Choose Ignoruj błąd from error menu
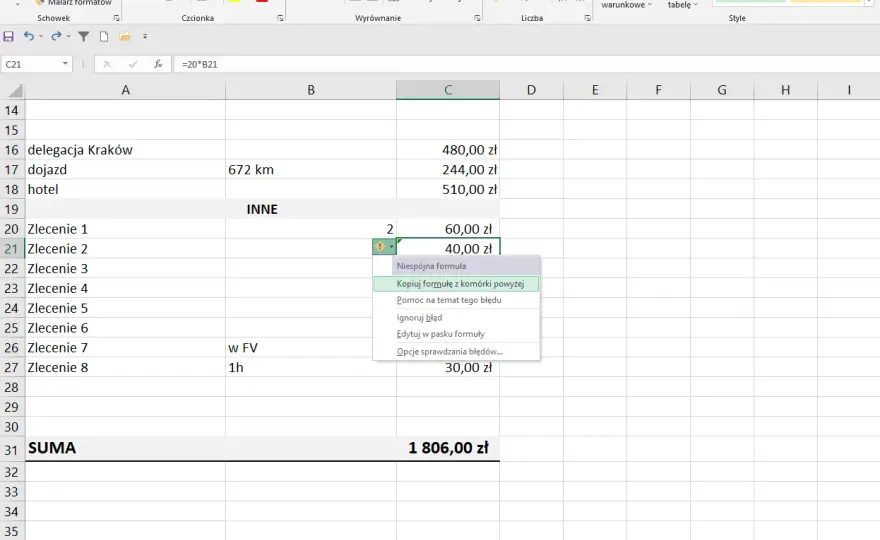The height and width of the screenshot is (540, 880). pos(456,318)
